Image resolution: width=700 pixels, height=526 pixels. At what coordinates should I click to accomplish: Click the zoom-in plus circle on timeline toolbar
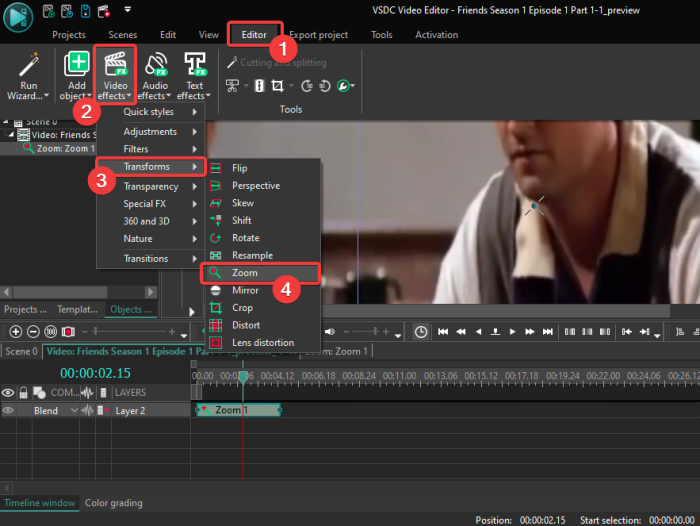(x=16, y=332)
